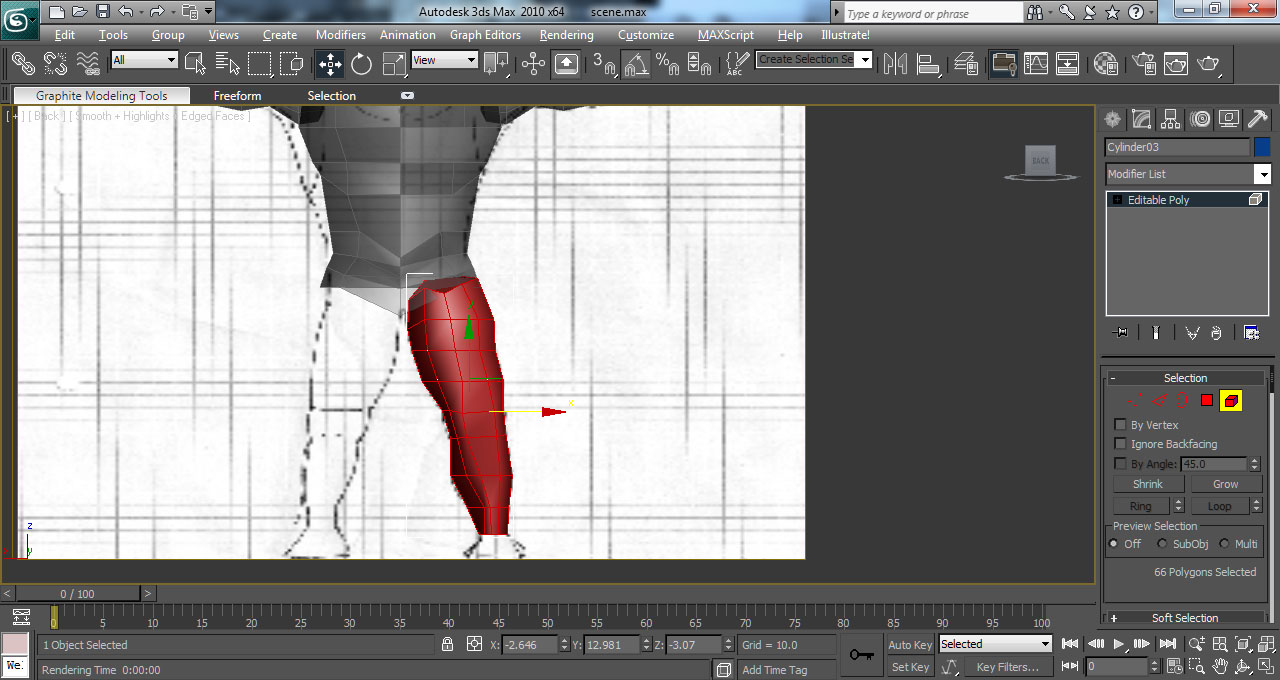Image resolution: width=1280 pixels, height=680 pixels.
Task: Open the Key Filters dialog button
Action: pyautogui.click(x=1008, y=667)
